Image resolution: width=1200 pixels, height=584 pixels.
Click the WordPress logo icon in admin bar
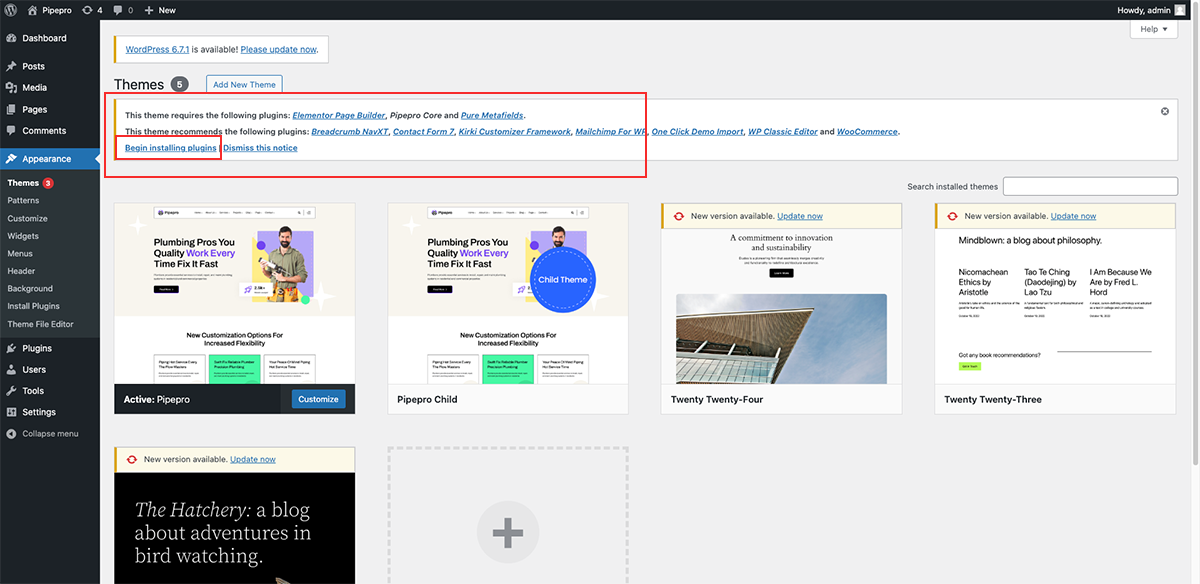[x=11, y=10]
